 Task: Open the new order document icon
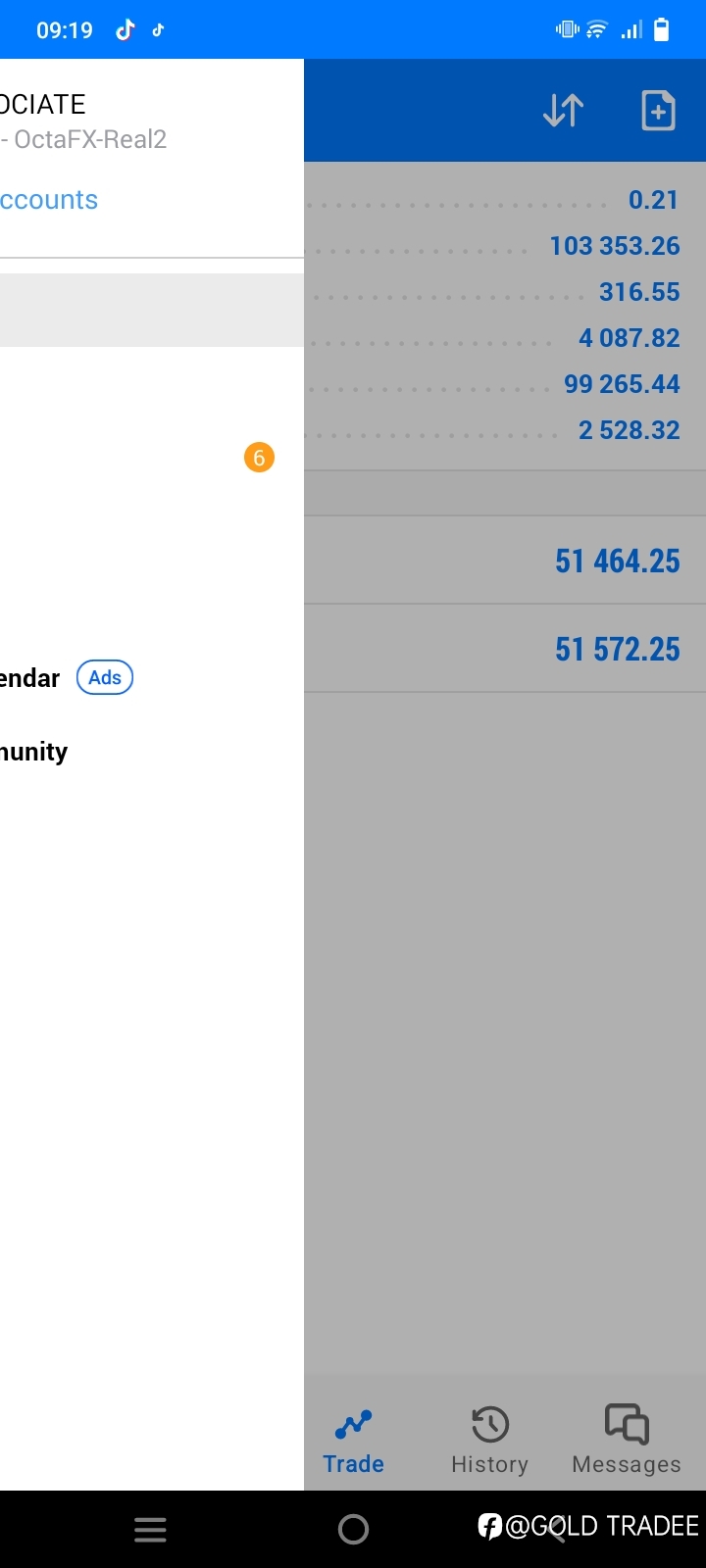point(658,111)
